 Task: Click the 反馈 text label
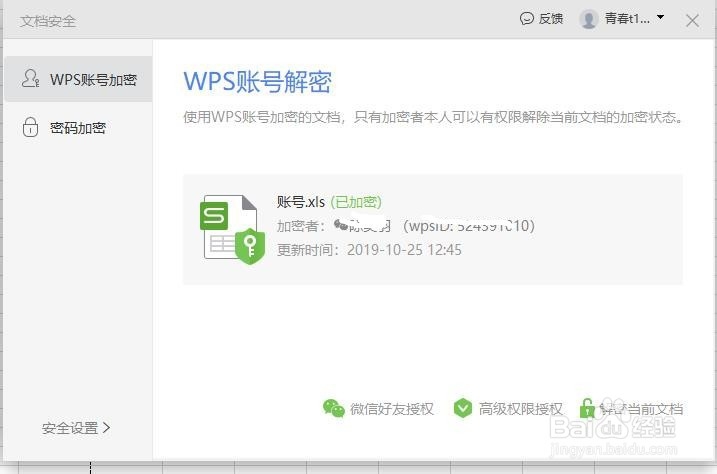(x=551, y=19)
